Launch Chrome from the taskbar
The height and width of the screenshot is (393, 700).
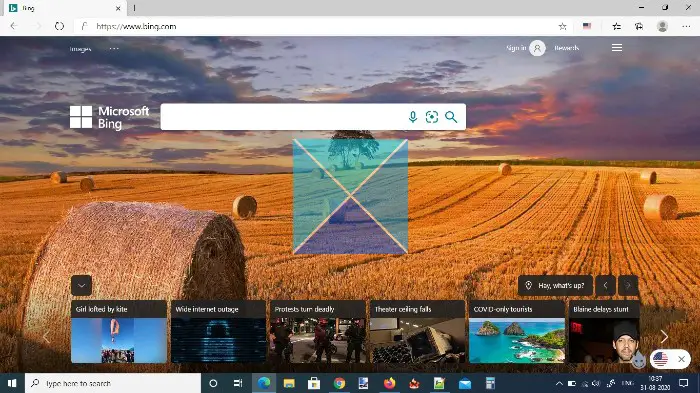[x=339, y=383]
